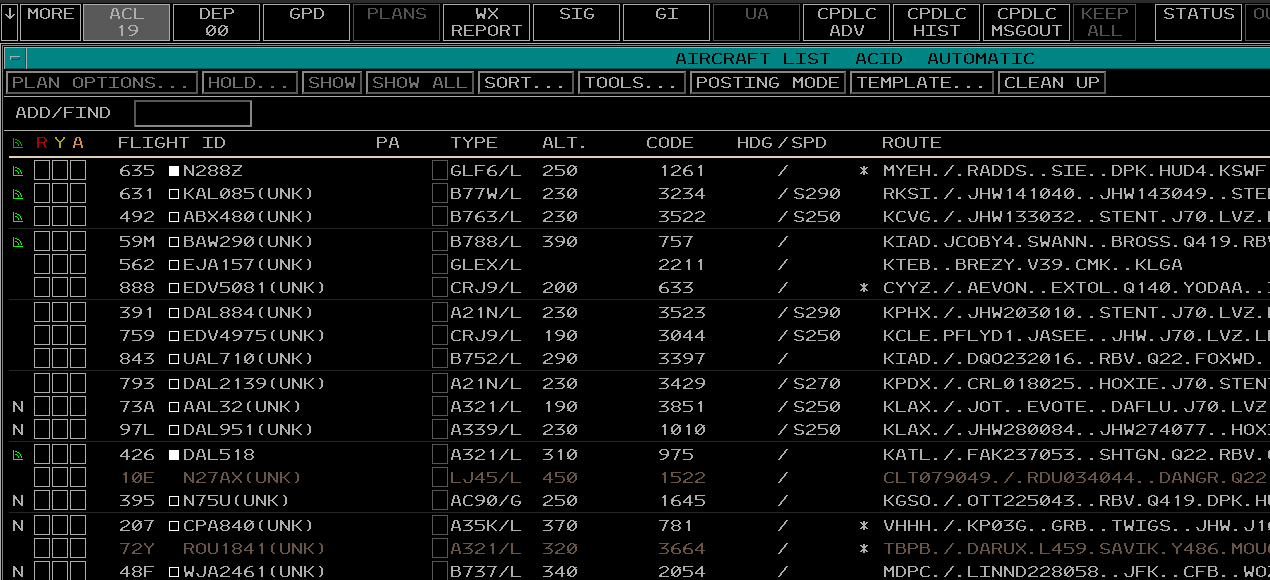Click the FLIGHT ID column header
Image resolution: width=1270 pixels, height=580 pixels.
171,143
